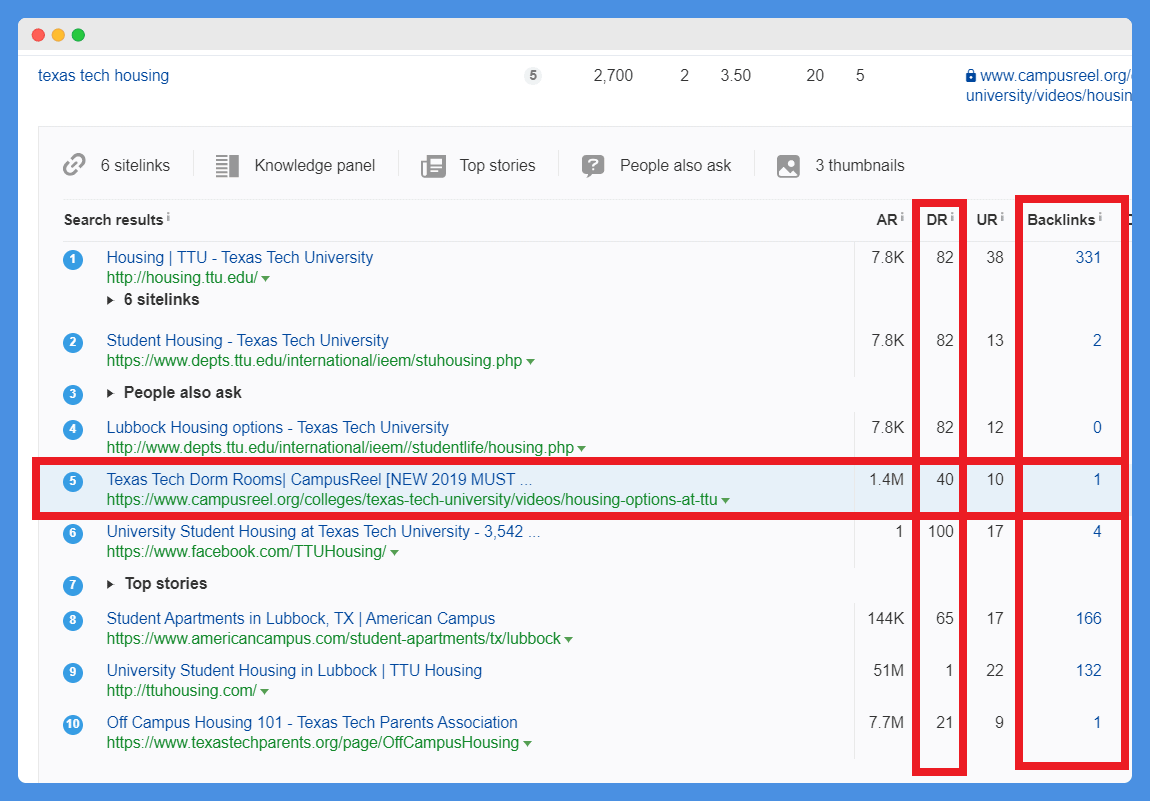Click the info icon next to Backlinks header
1150x801 pixels.
pos(1100,216)
